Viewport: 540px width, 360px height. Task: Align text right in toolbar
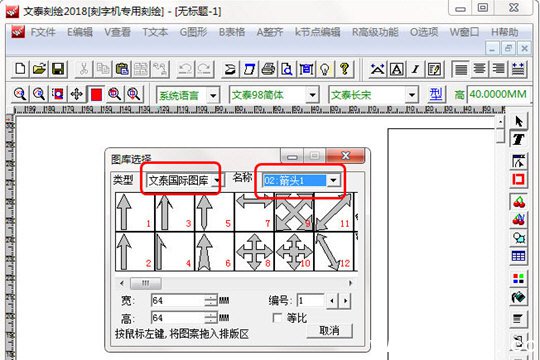tap(498, 69)
